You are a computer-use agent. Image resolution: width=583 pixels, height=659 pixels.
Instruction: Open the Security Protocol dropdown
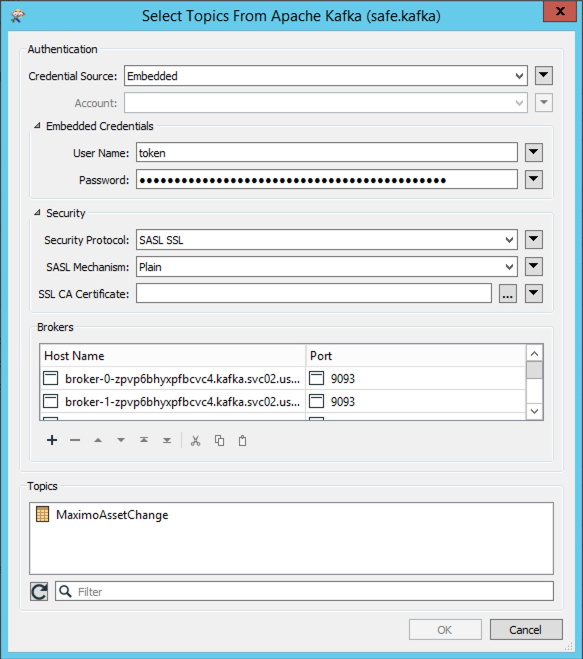[327, 240]
